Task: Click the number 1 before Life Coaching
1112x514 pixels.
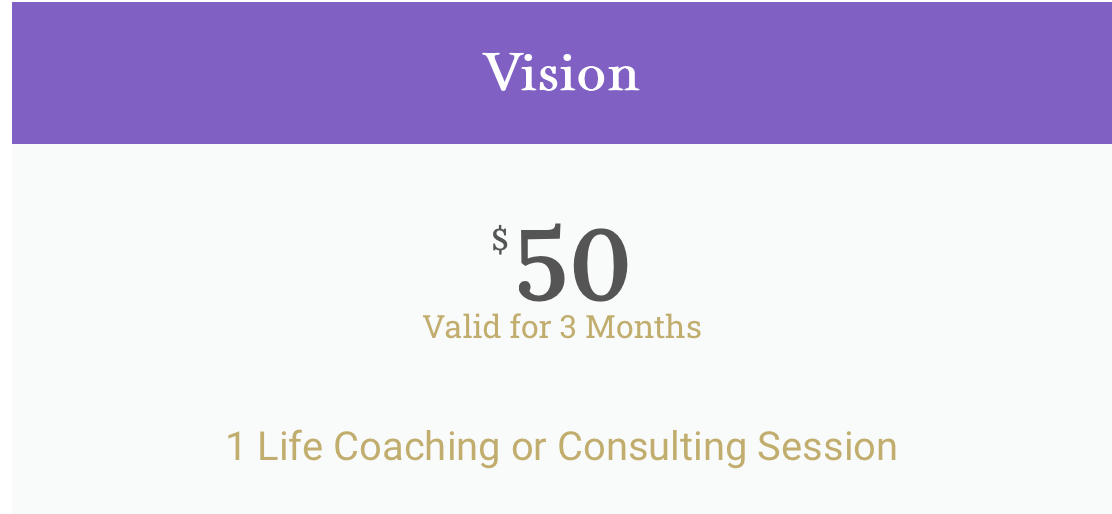Action: (235, 446)
